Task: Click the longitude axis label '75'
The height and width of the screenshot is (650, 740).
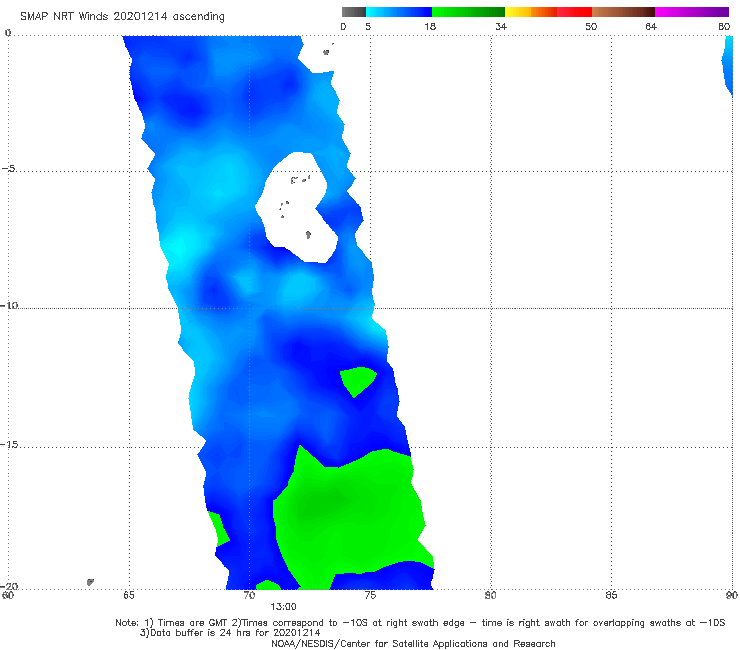Action: point(370,595)
